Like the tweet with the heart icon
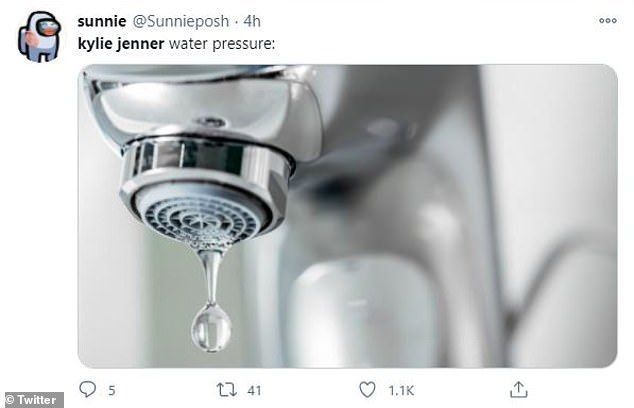Image resolution: width=634 pixels, height=408 pixels. tap(369, 390)
